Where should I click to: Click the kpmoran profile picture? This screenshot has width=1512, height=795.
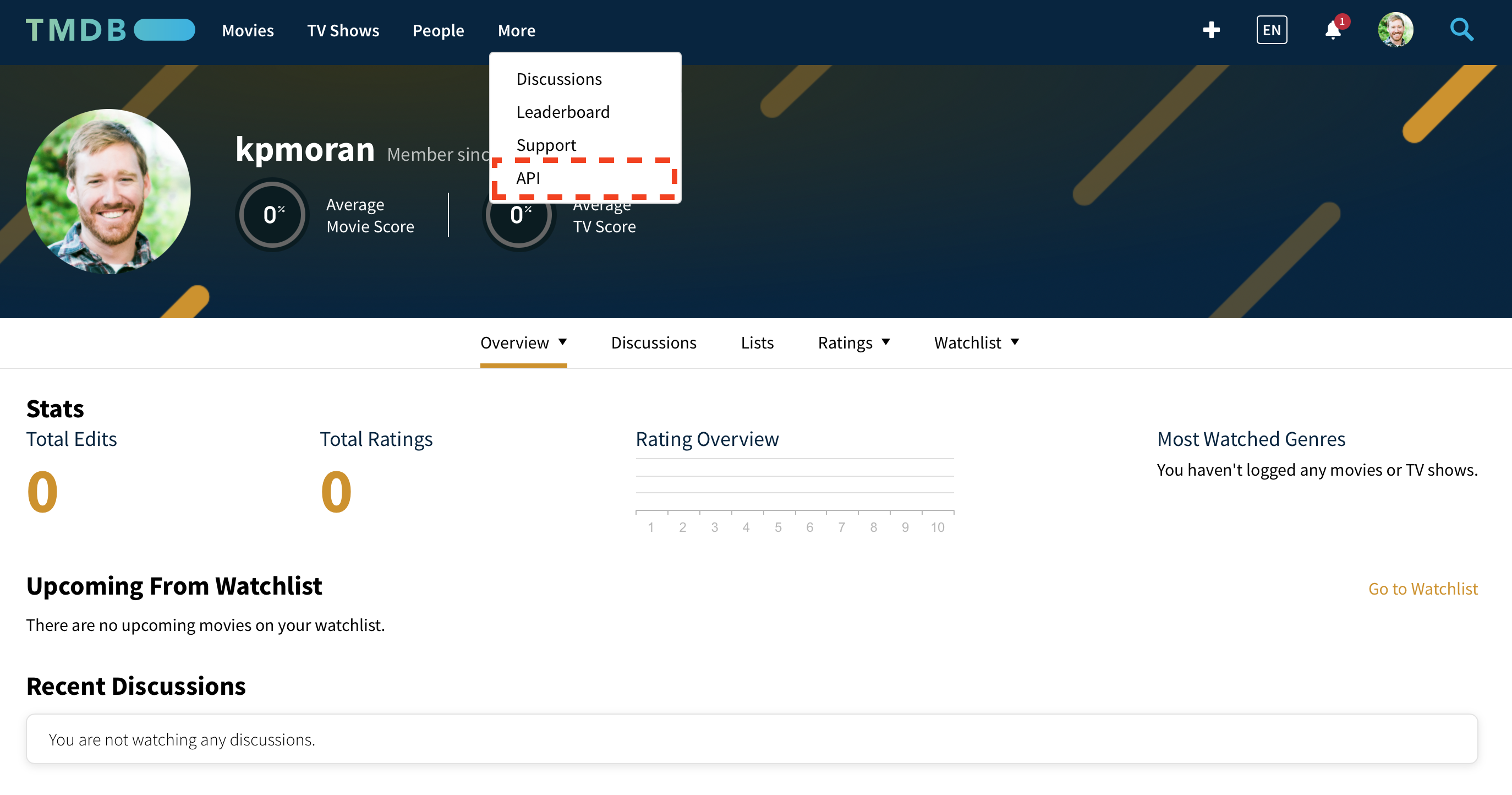click(x=108, y=190)
